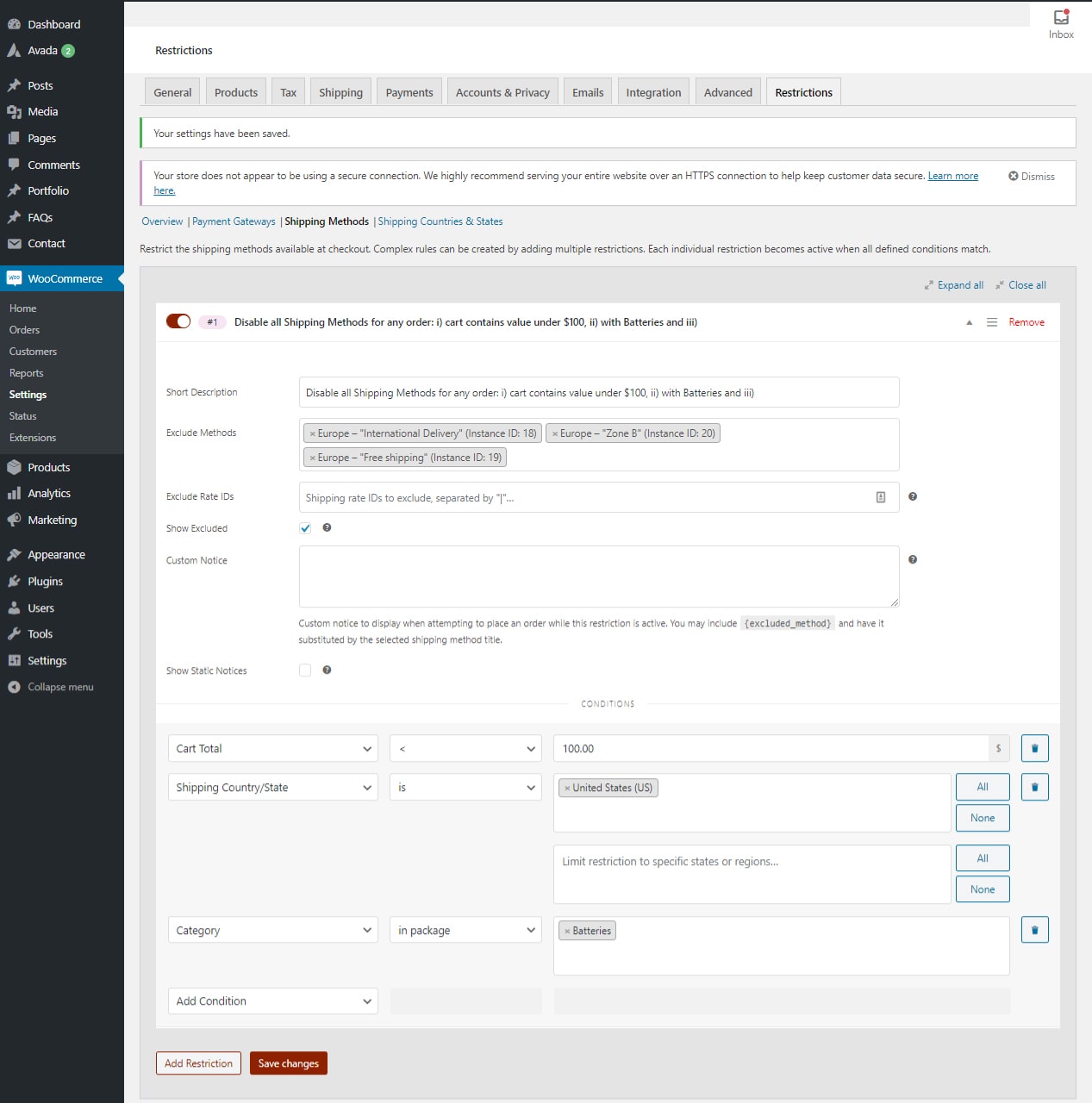1092x1103 pixels.
Task: Click the Comments bubble icon
Action: click(x=14, y=165)
